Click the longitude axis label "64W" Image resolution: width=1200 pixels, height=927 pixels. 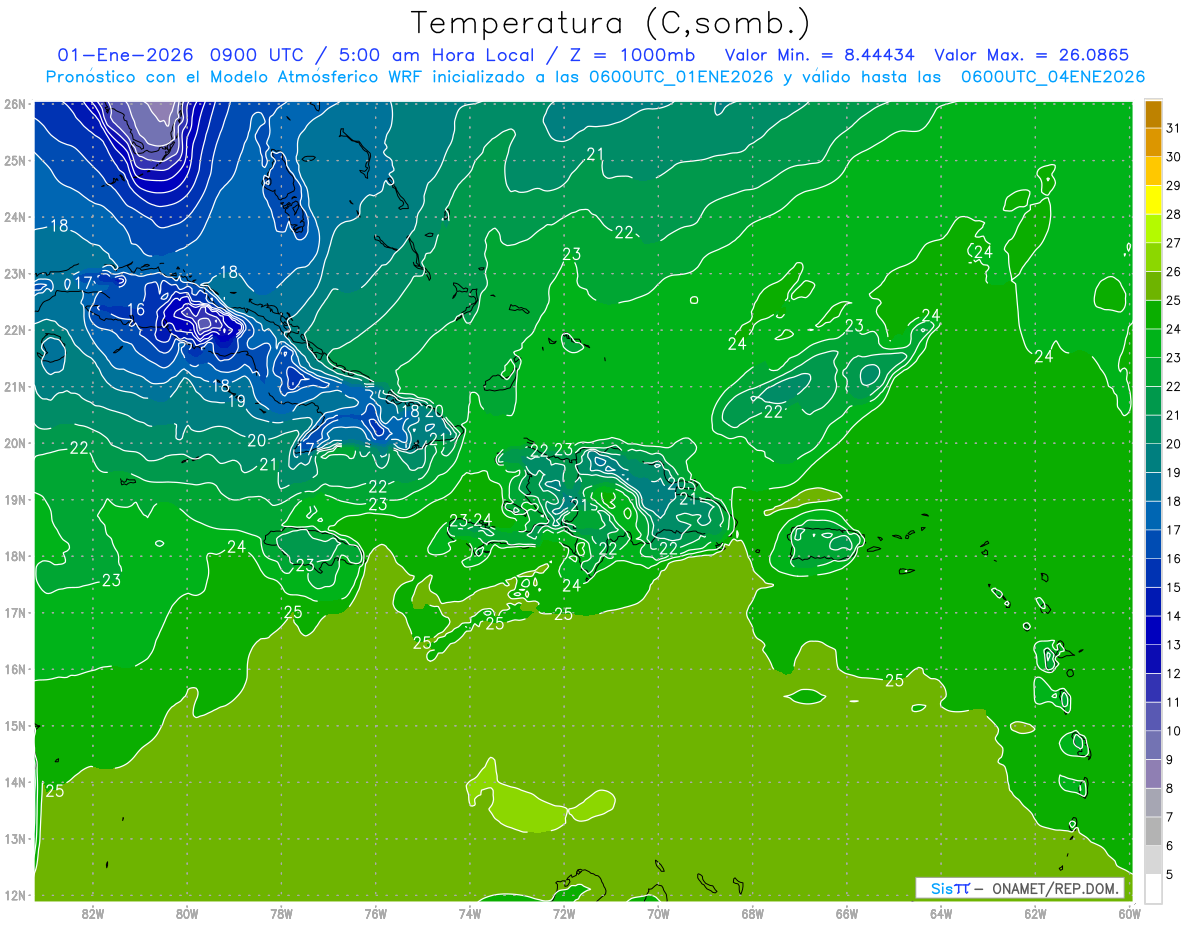[x=941, y=913]
